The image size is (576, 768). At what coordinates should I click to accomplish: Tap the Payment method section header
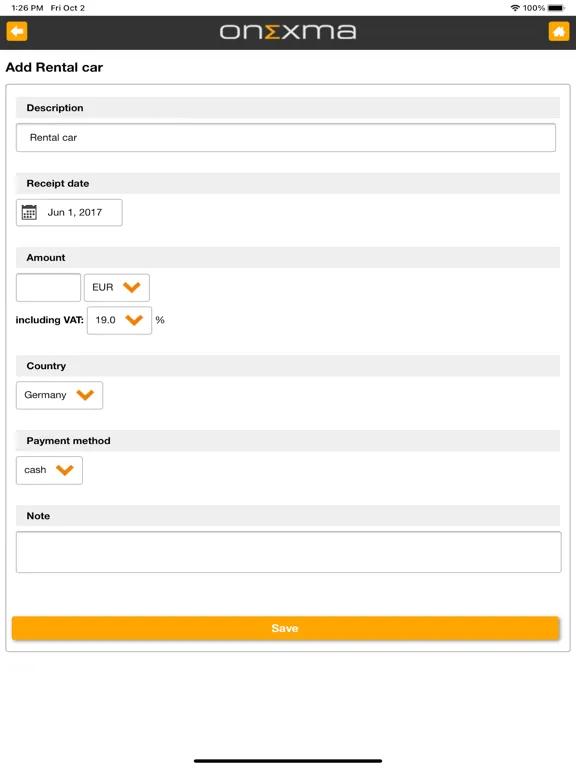288,441
